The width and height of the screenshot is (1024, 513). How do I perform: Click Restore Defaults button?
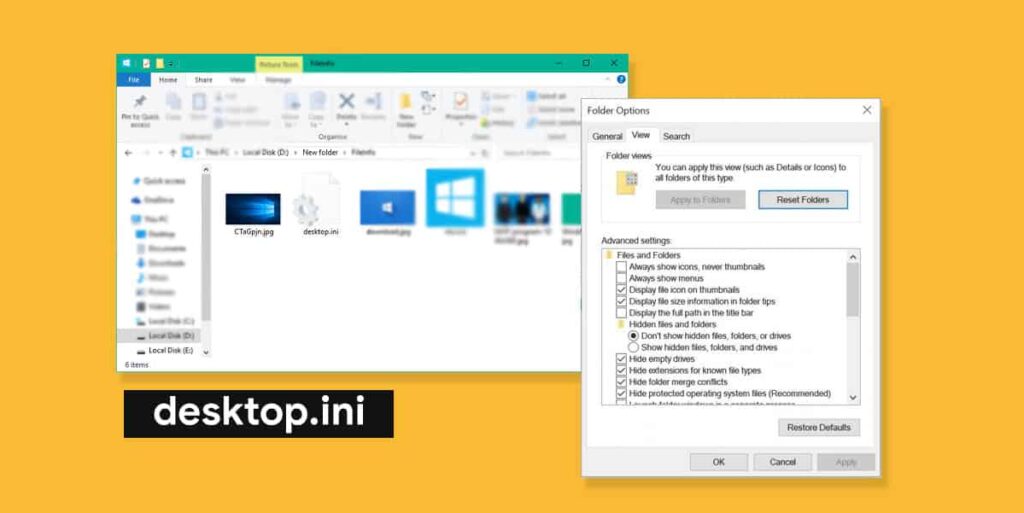click(x=819, y=428)
